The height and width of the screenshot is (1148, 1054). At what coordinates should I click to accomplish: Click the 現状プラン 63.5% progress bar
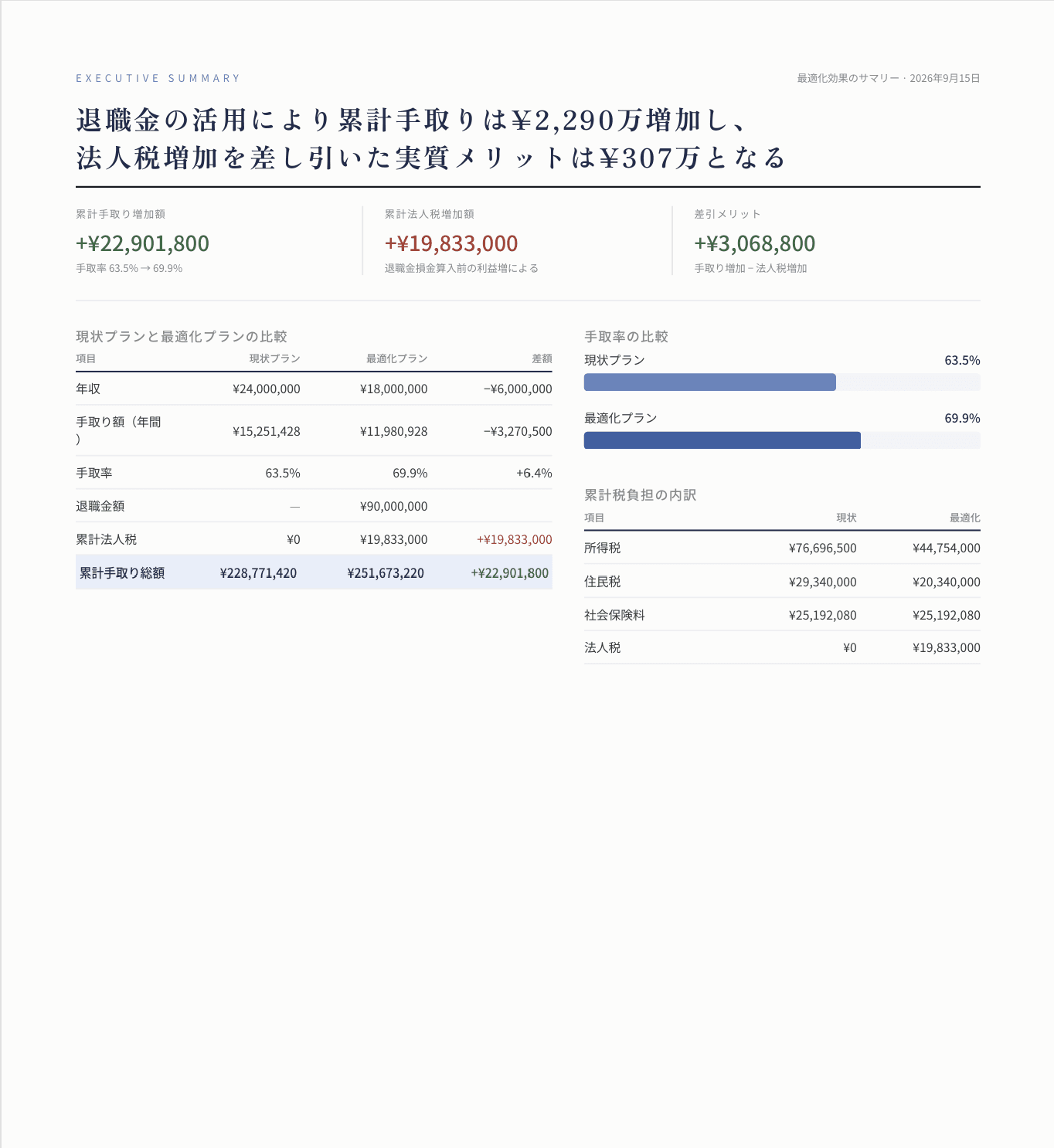click(782, 382)
